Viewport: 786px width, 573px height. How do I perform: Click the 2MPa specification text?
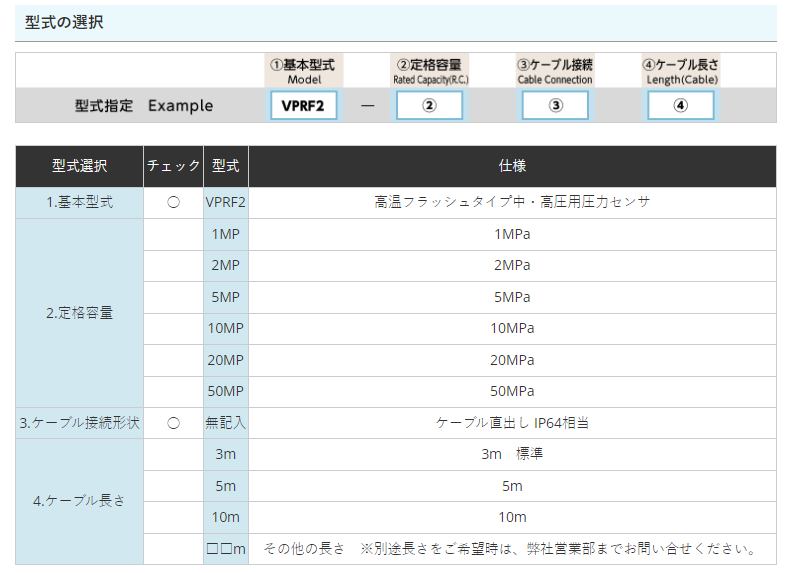(x=512, y=265)
